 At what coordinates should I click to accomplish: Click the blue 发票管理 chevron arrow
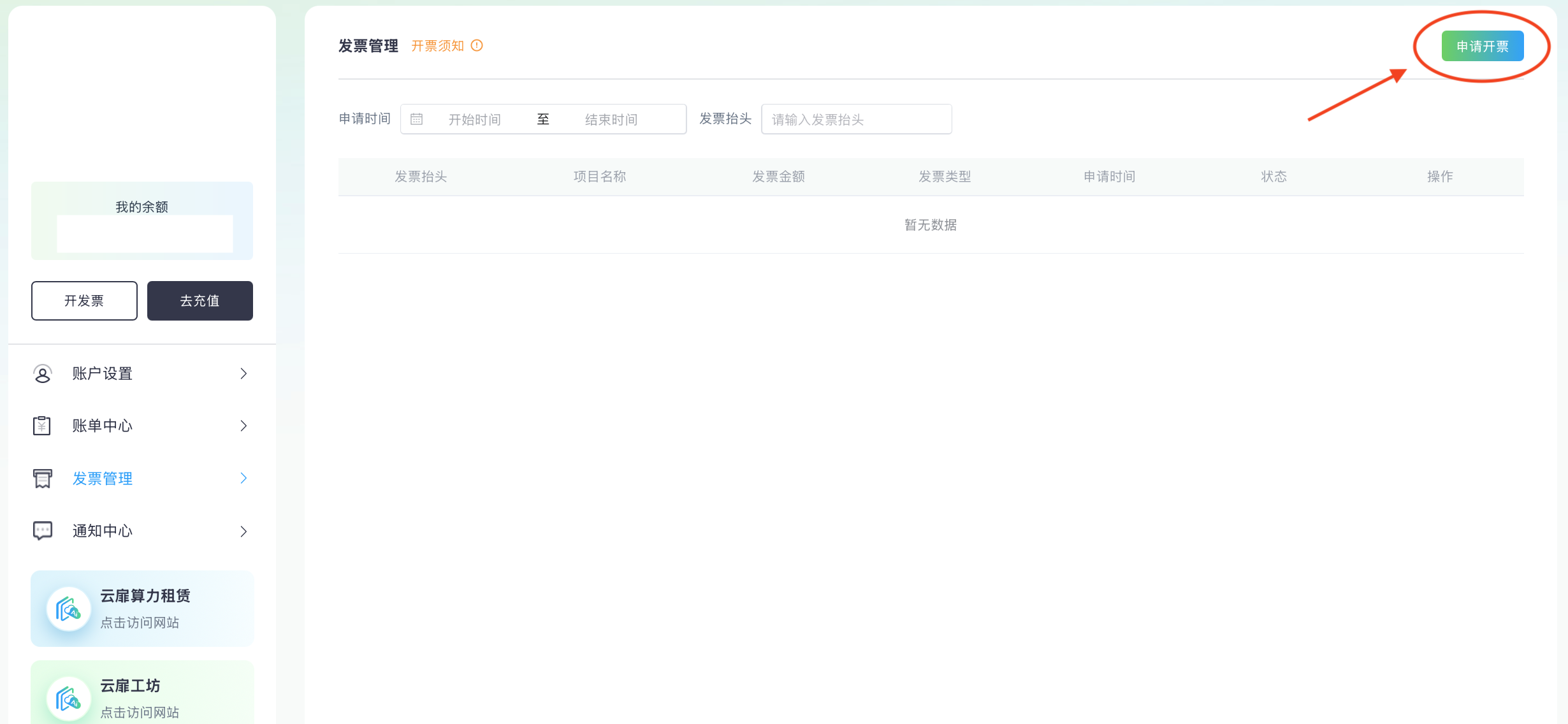[x=243, y=478]
